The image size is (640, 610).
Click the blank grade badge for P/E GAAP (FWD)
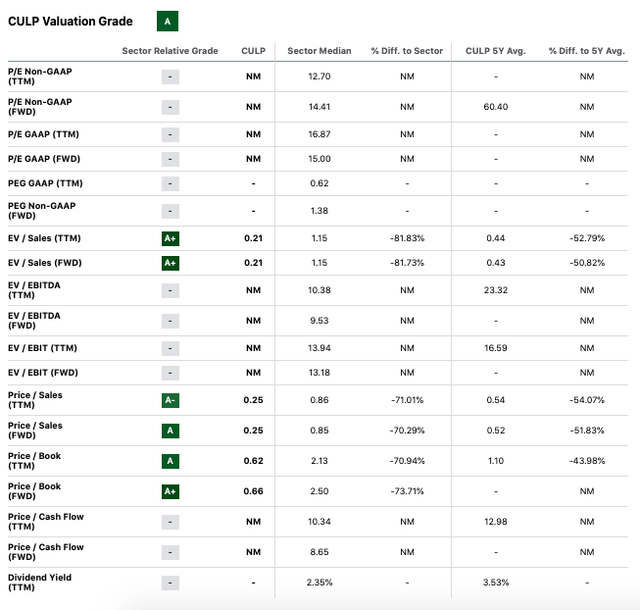point(170,159)
